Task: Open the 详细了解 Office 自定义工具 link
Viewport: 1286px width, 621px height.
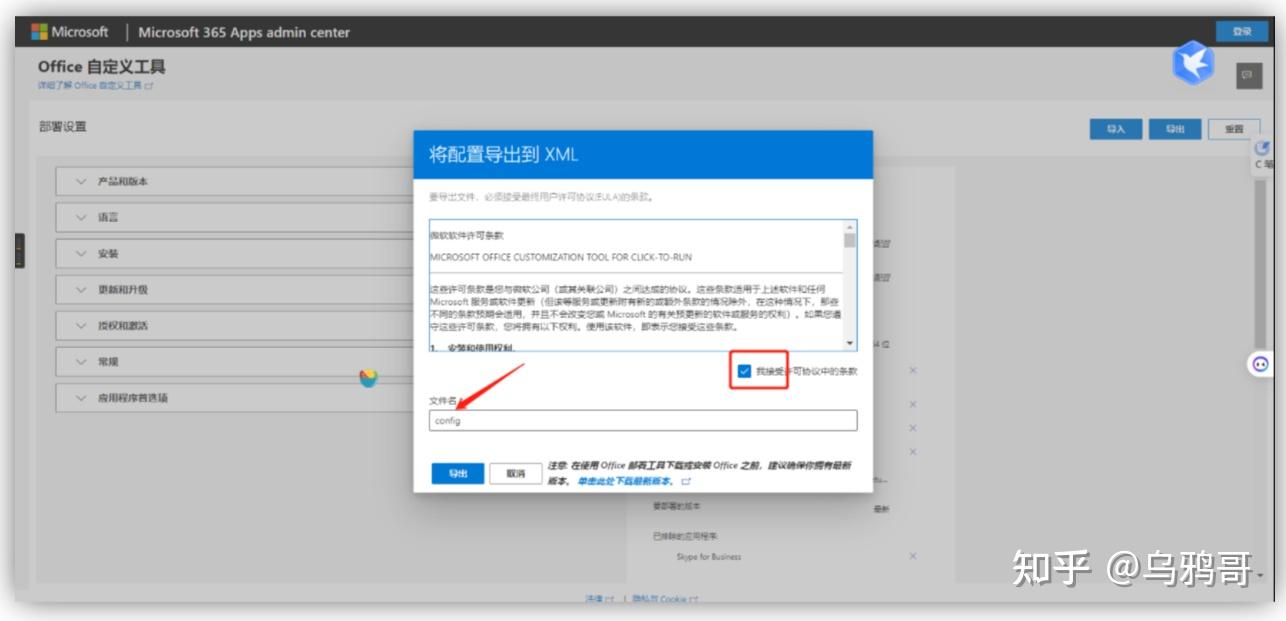Action: (95, 86)
